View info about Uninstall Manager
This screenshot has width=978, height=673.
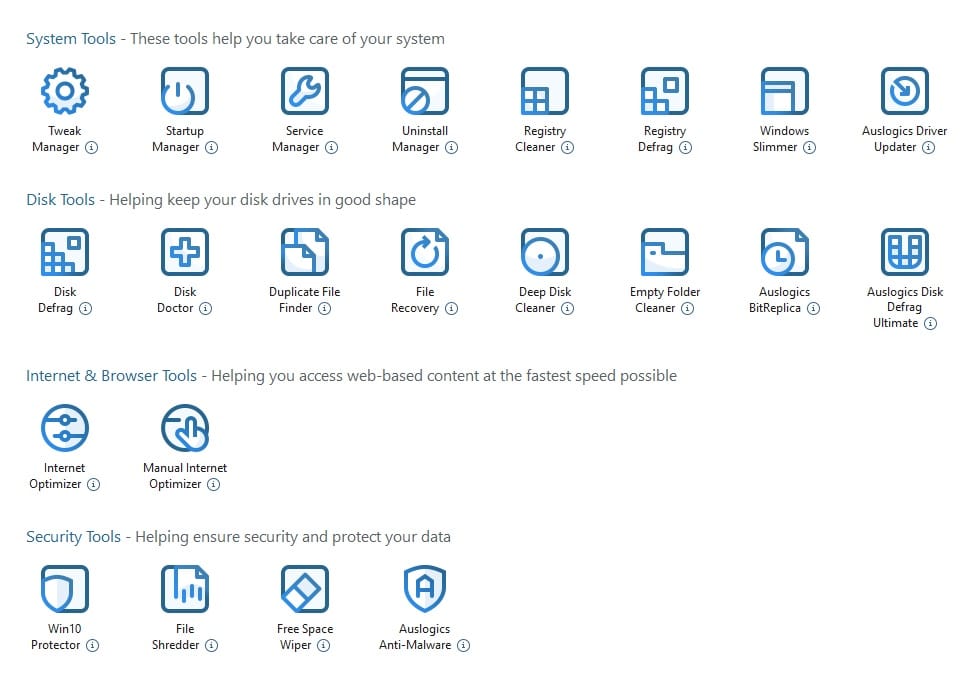tap(452, 147)
